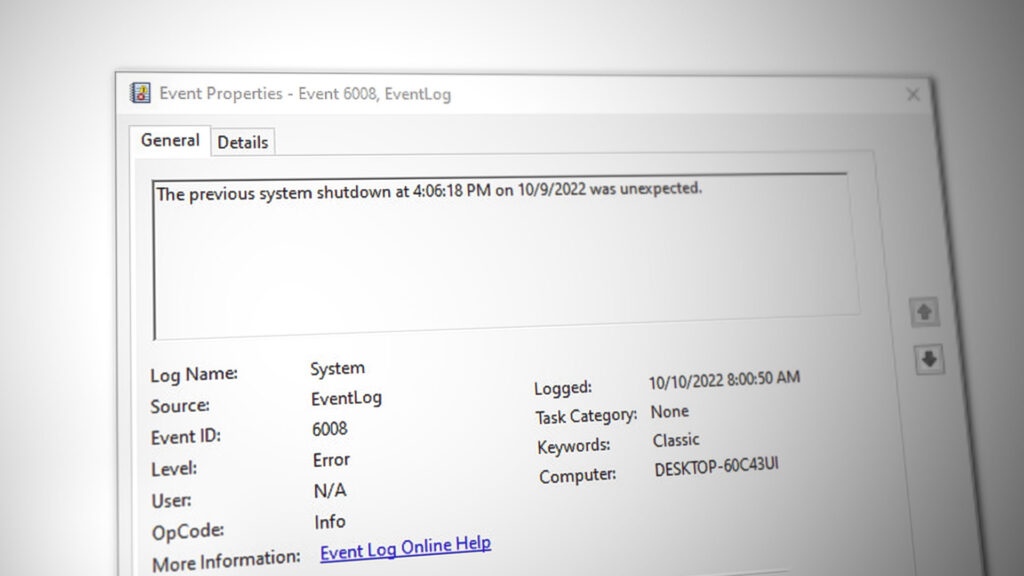Select the General tab
Screen dimensions: 1024x576
169,141
